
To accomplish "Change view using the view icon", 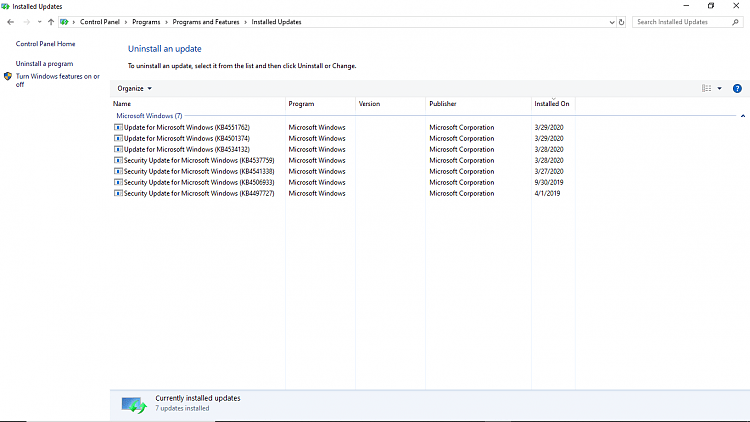I will click(x=706, y=89).
